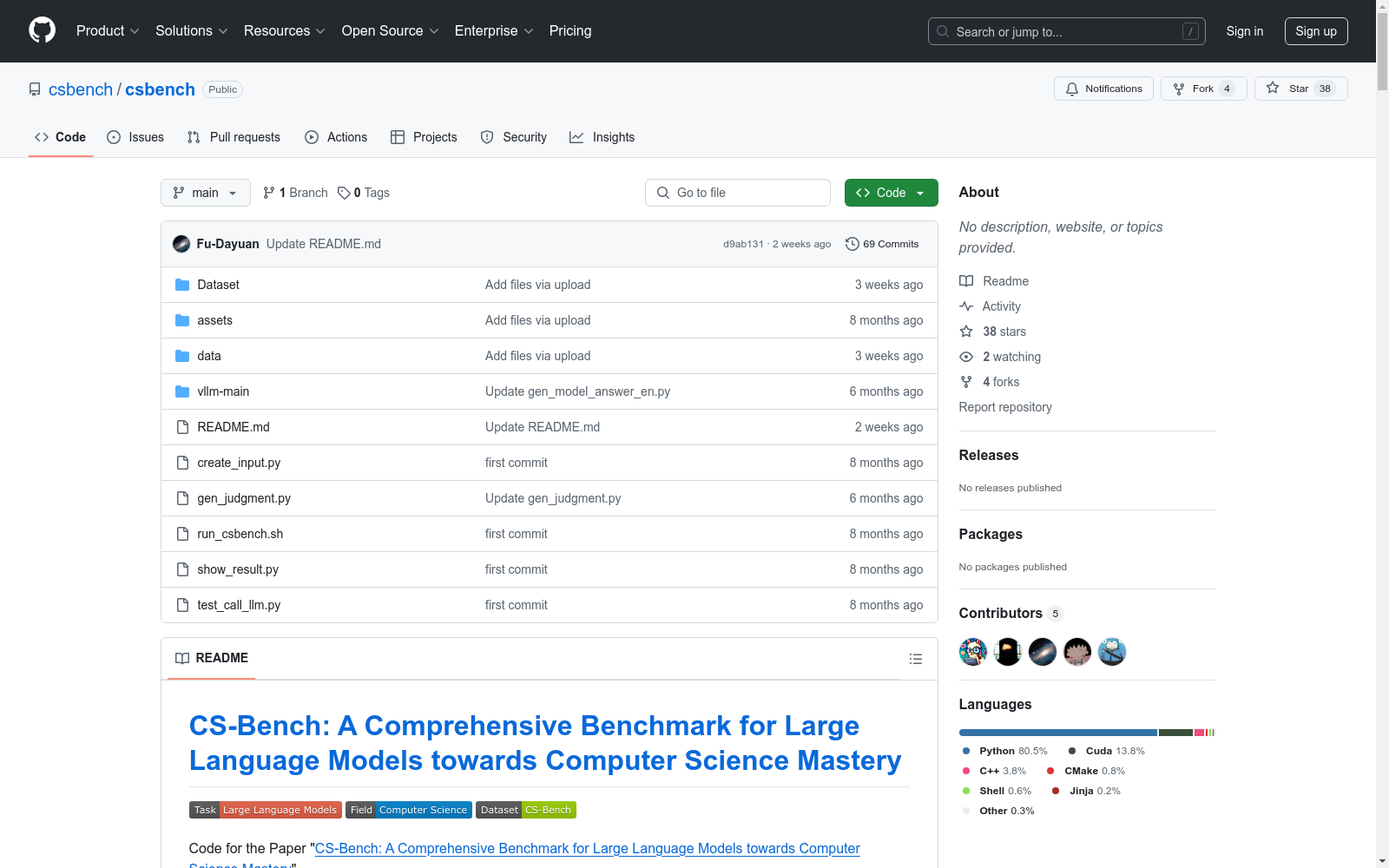Image resolution: width=1389 pixels, height=868 pixels.
Task: Switch to the Insights tab
Action: click(x=602, y=137)
